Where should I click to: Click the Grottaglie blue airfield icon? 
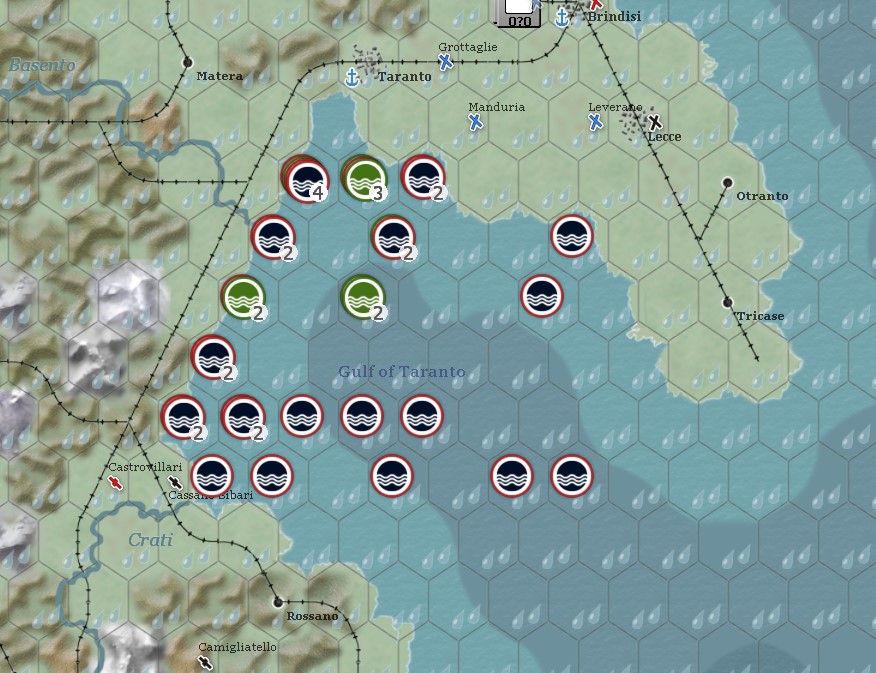coord(445,61)
